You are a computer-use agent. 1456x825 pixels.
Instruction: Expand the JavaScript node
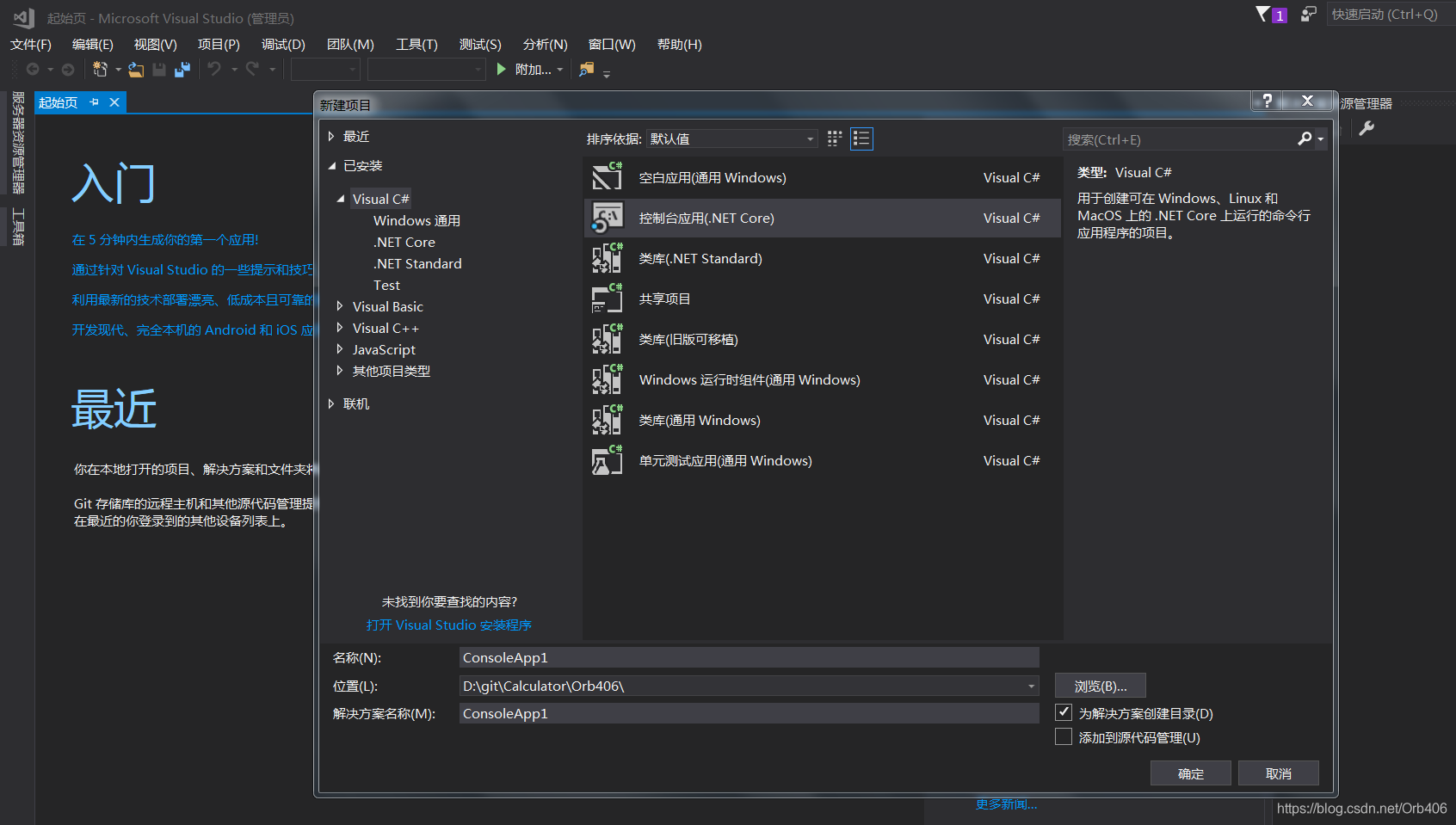coord(341,349)
